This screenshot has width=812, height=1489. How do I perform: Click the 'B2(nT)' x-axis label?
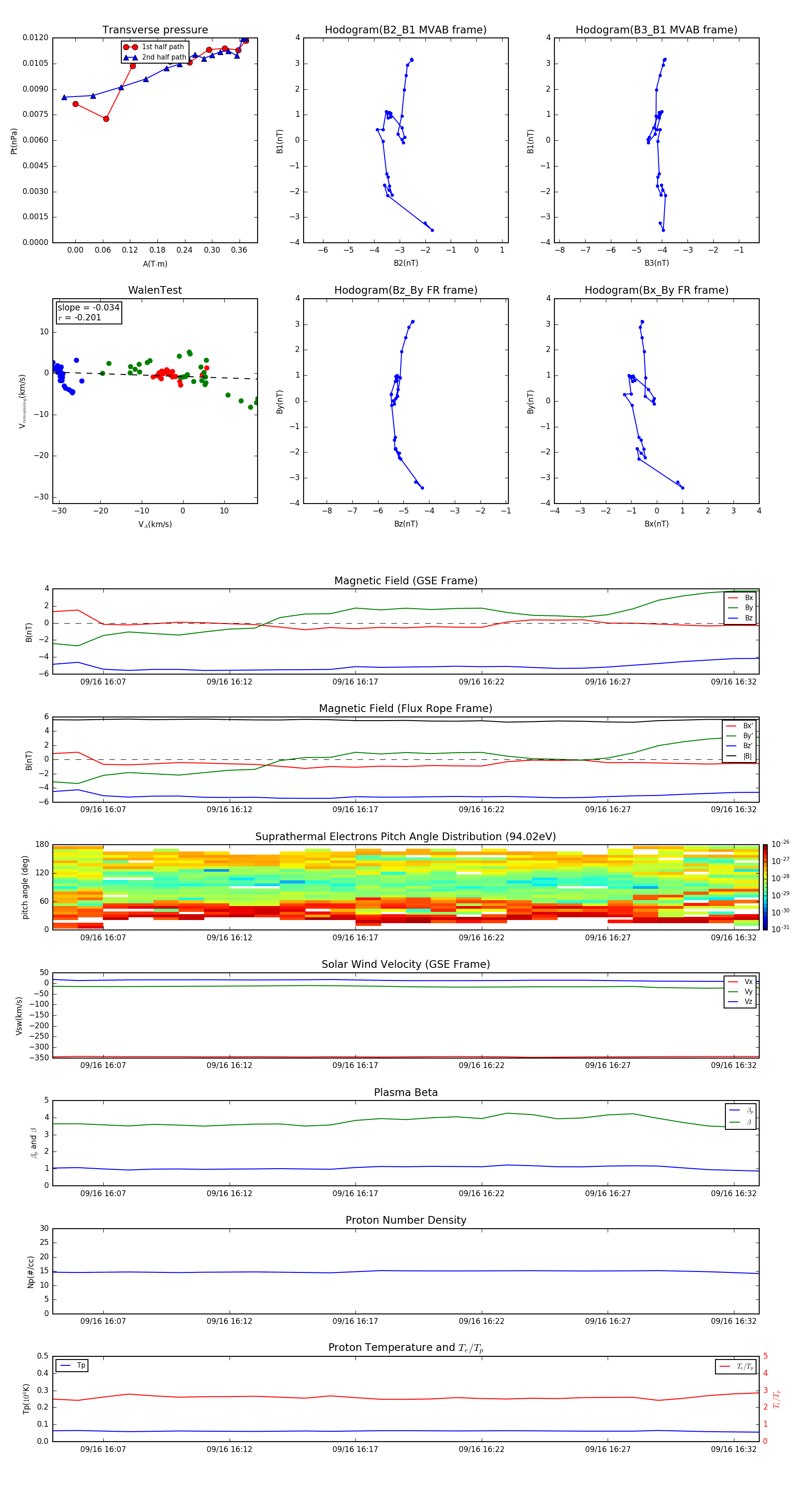406,263
